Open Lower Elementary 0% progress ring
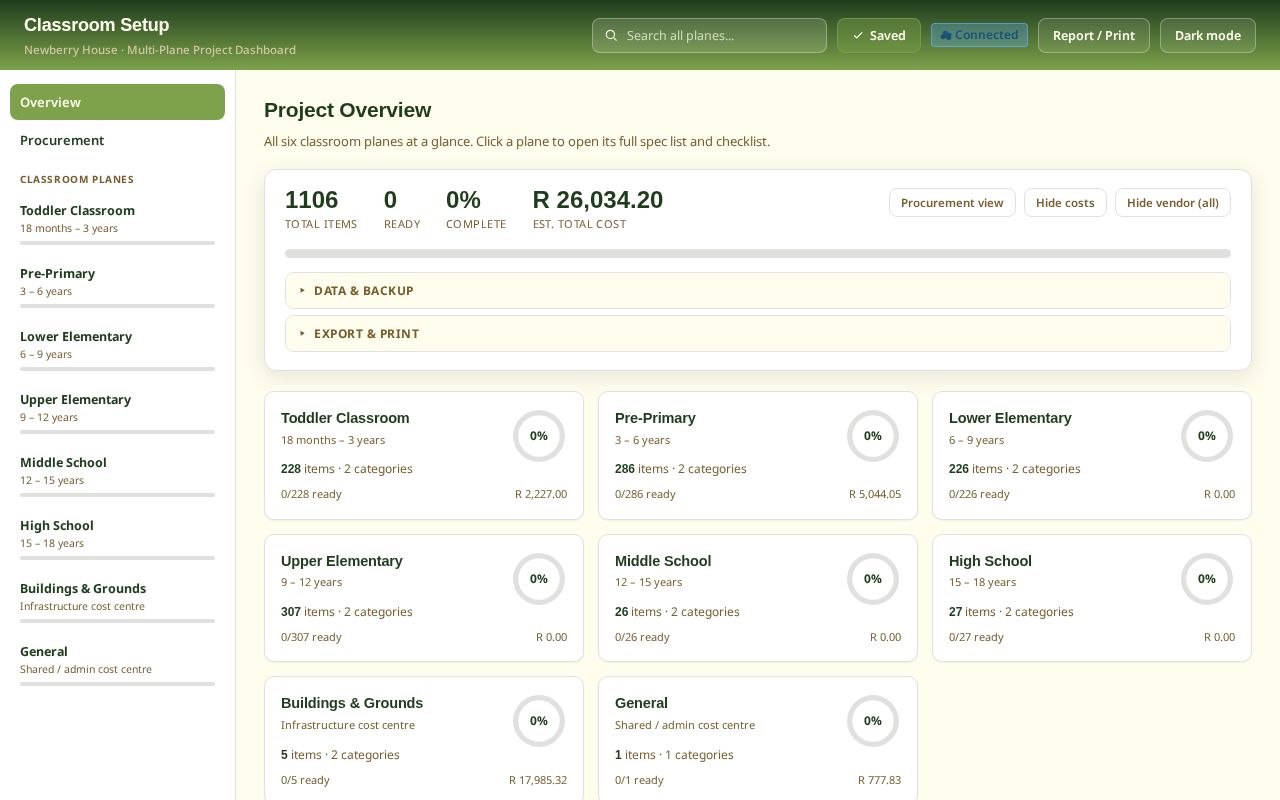This screenshot has height=800, width=1280. pos(1207,436)
